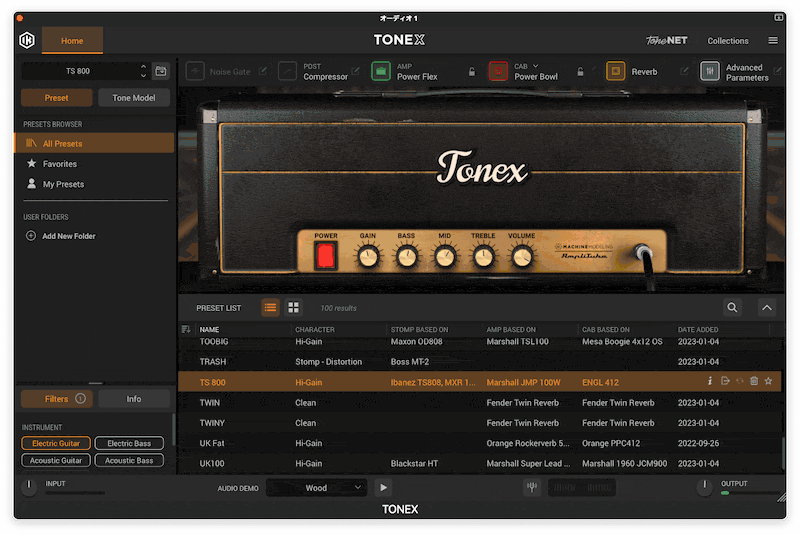Click the Compressor module icon
Image resolution: width=800 pixels, height=535 pixels.
[287, 71]
